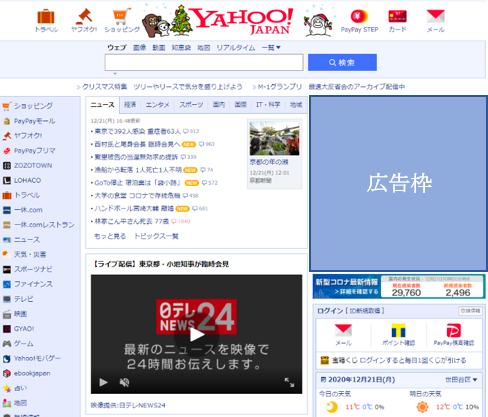Image resolution: width=488 pixels, height=417 pixels.
Task: Expand news video to fullscreen
Action: pos(289,382)
